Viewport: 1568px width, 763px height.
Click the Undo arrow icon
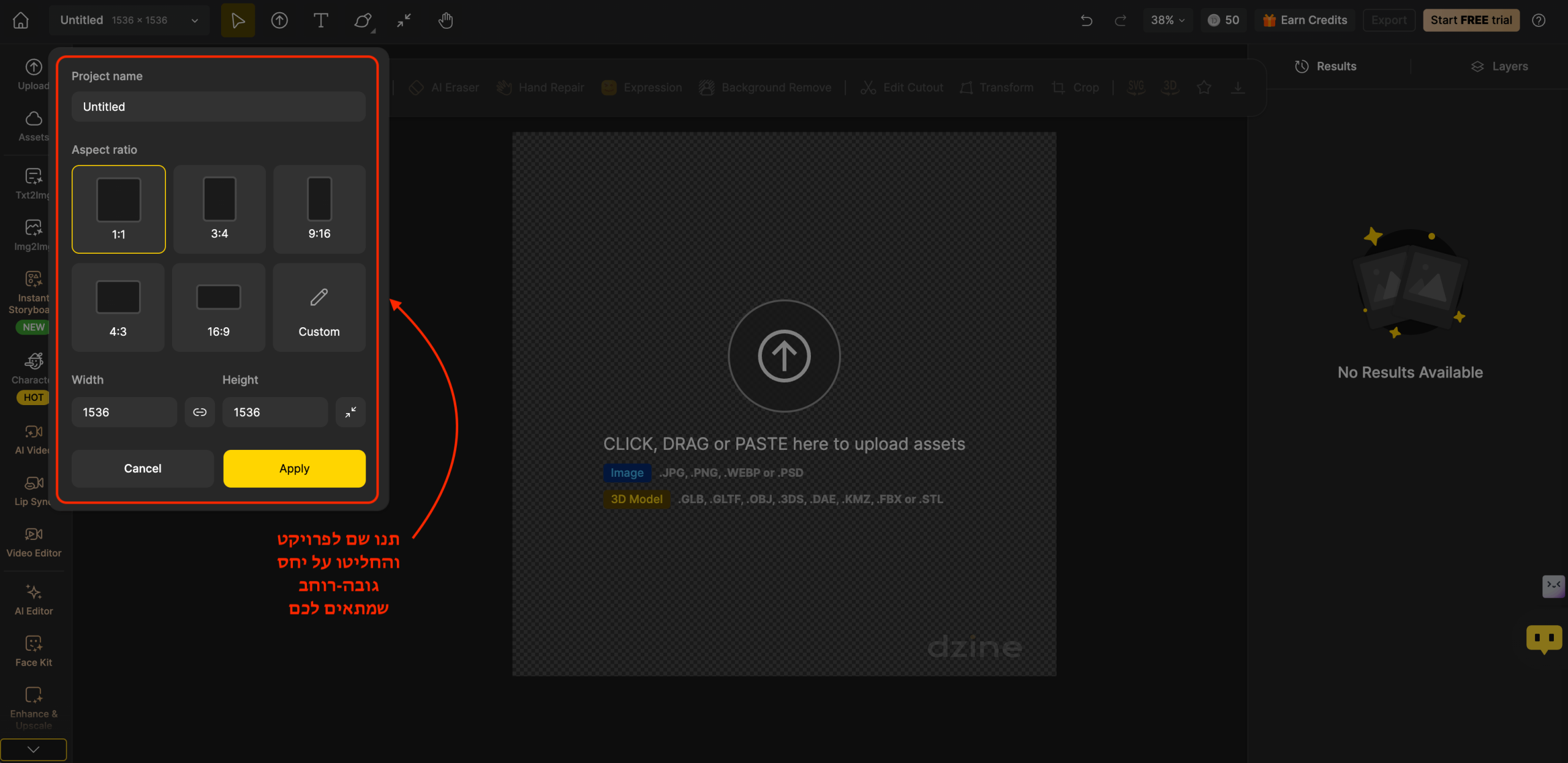pyautogui.click(x=1086, y=20)
